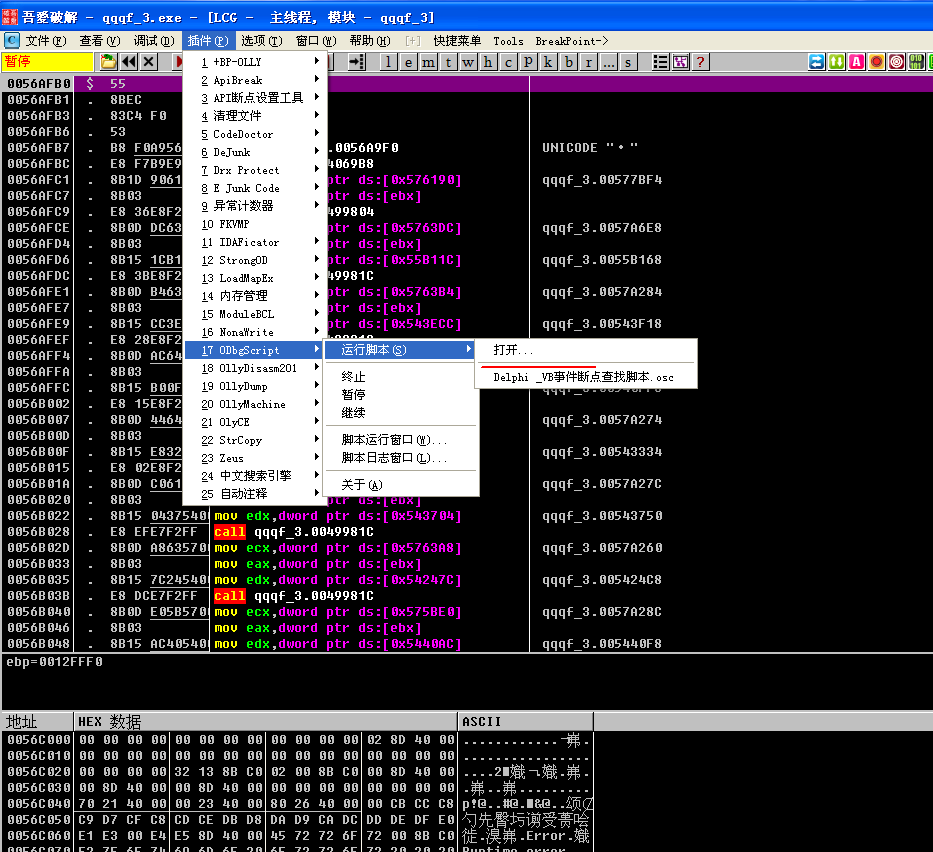
Task: Open windows 'w' button
Action: point(468,62)
